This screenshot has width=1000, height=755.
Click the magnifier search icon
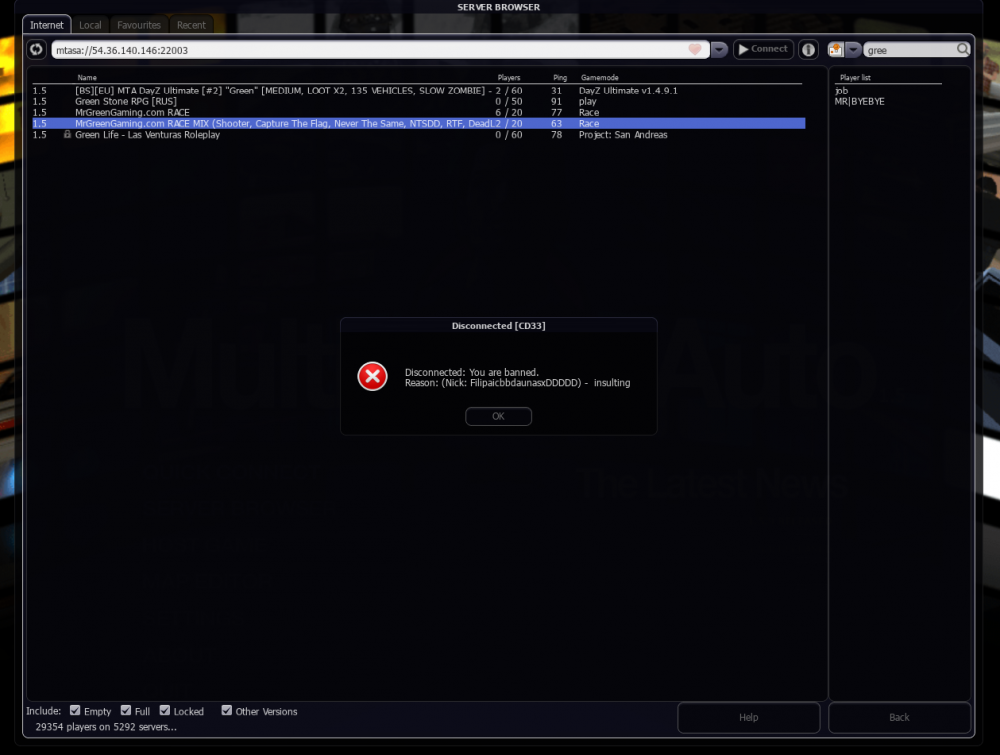point(963,49)
